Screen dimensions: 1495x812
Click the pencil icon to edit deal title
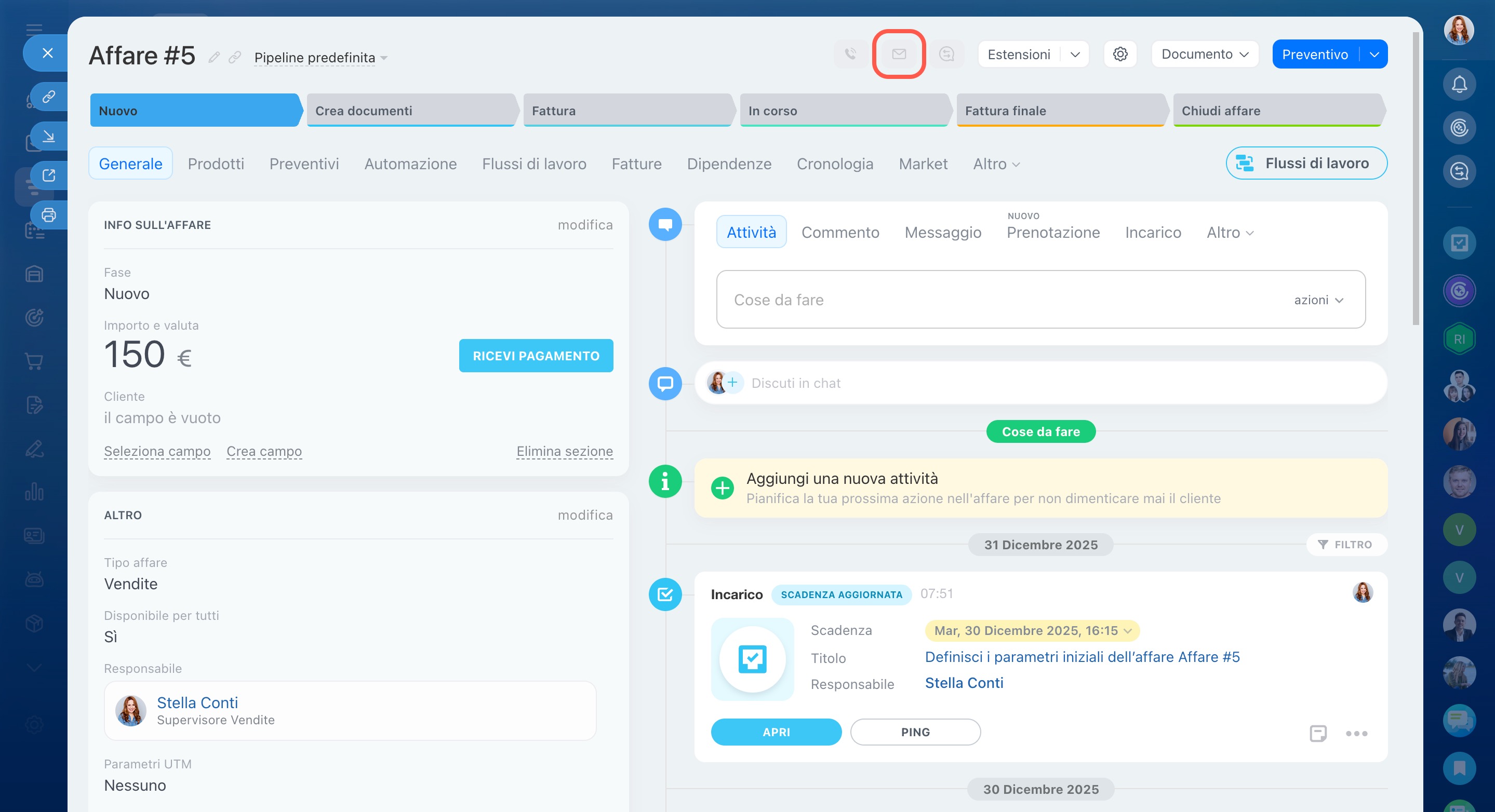click(214, 57)
